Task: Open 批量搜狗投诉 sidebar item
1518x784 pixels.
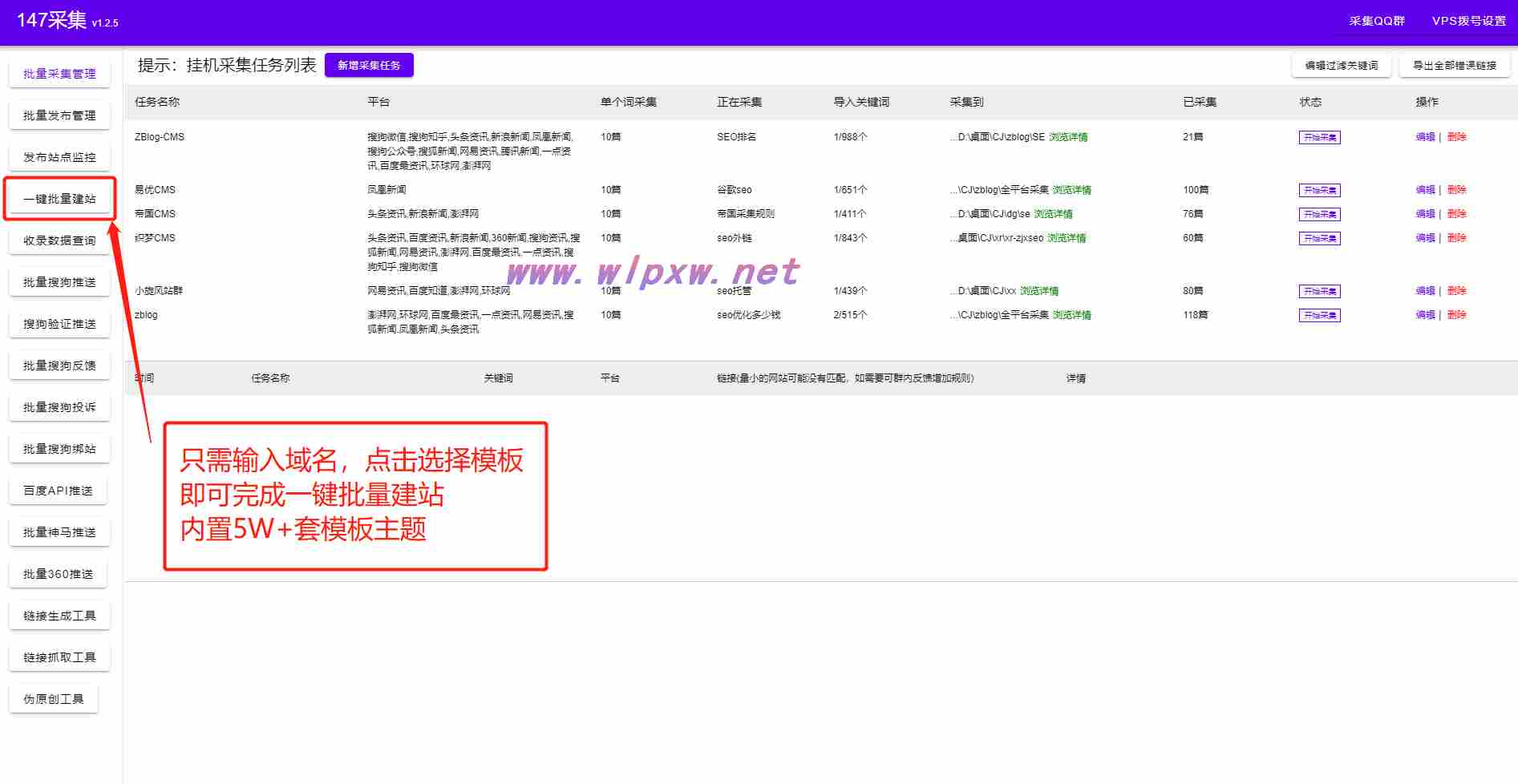Action: [59, 407]
